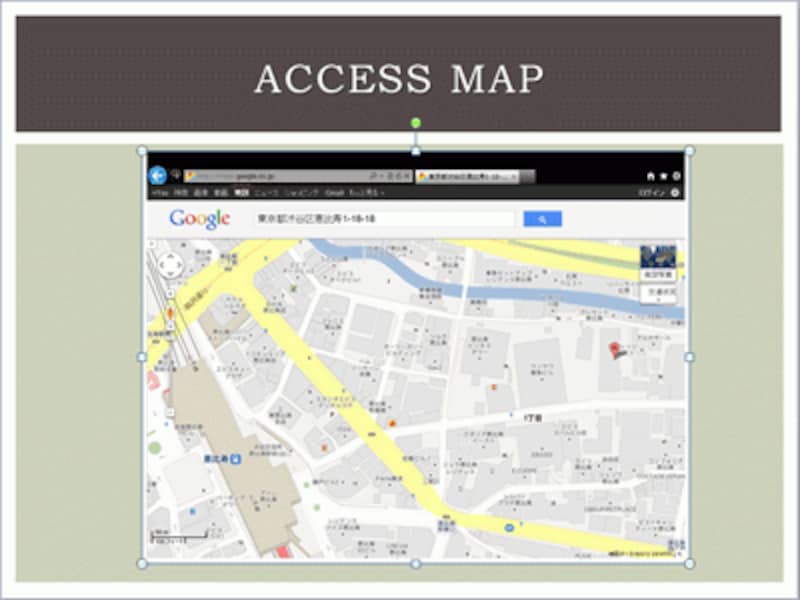The image size is (800, 600).
Task: Click the login link in the Google bar
Action: coord(652,193)
